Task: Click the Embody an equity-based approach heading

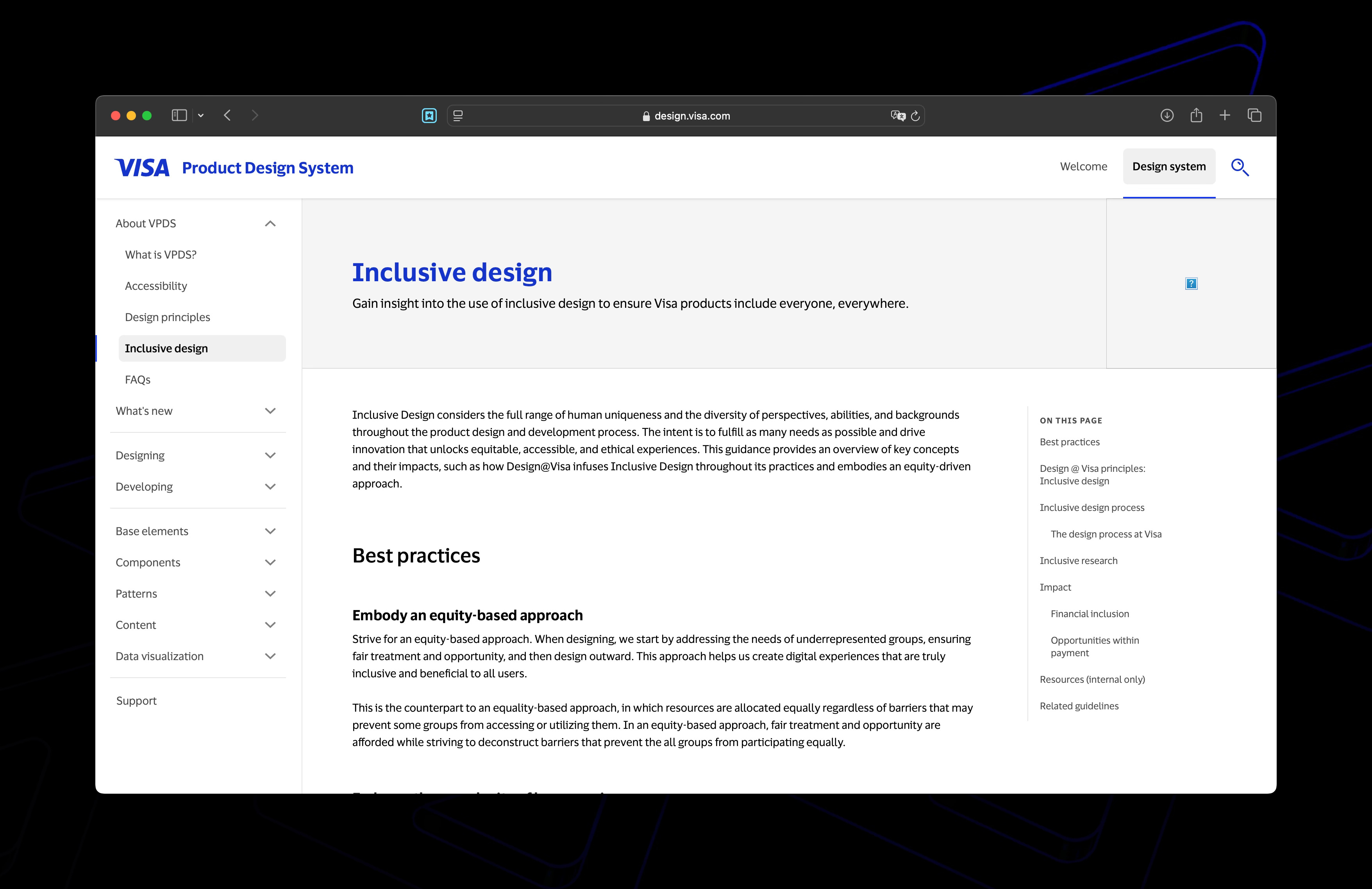Action: (468, 615)
